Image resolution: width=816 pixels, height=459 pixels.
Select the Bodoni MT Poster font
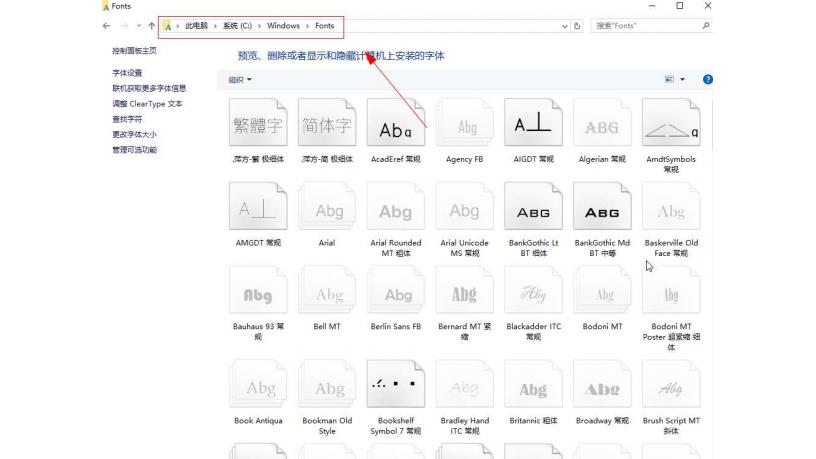(671, 290)
